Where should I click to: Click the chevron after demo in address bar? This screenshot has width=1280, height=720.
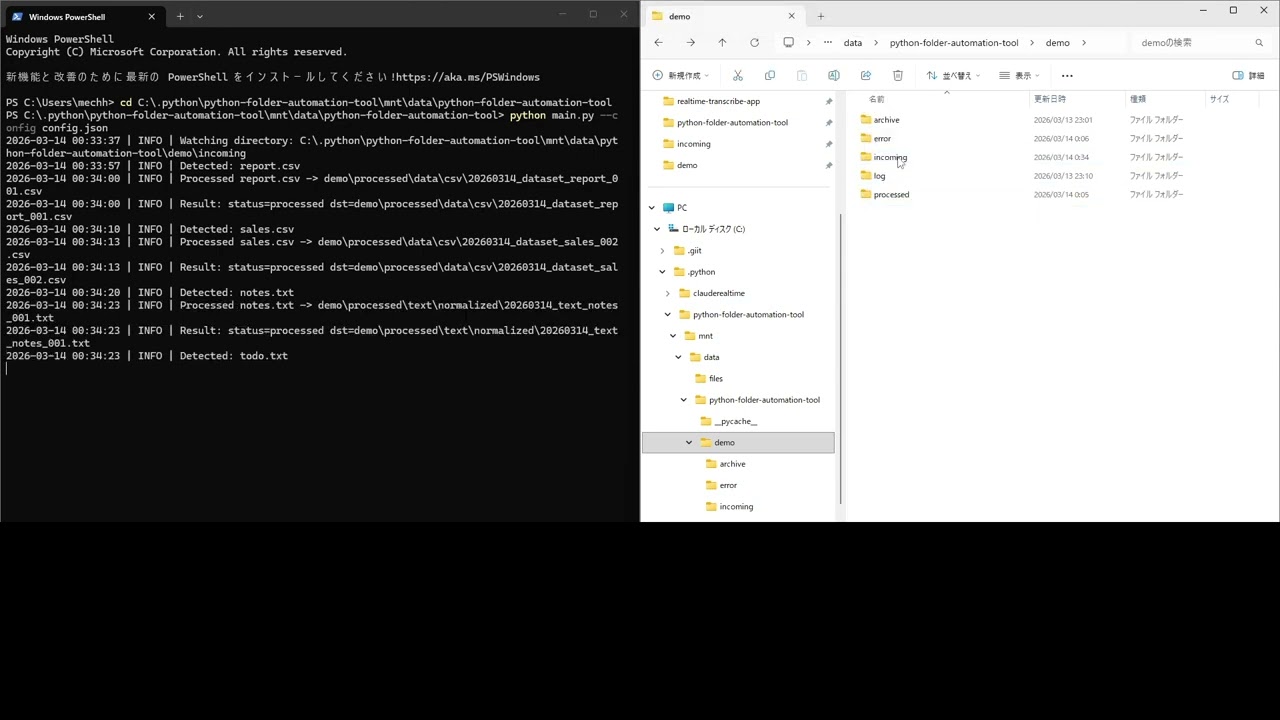coord(1083,43)
